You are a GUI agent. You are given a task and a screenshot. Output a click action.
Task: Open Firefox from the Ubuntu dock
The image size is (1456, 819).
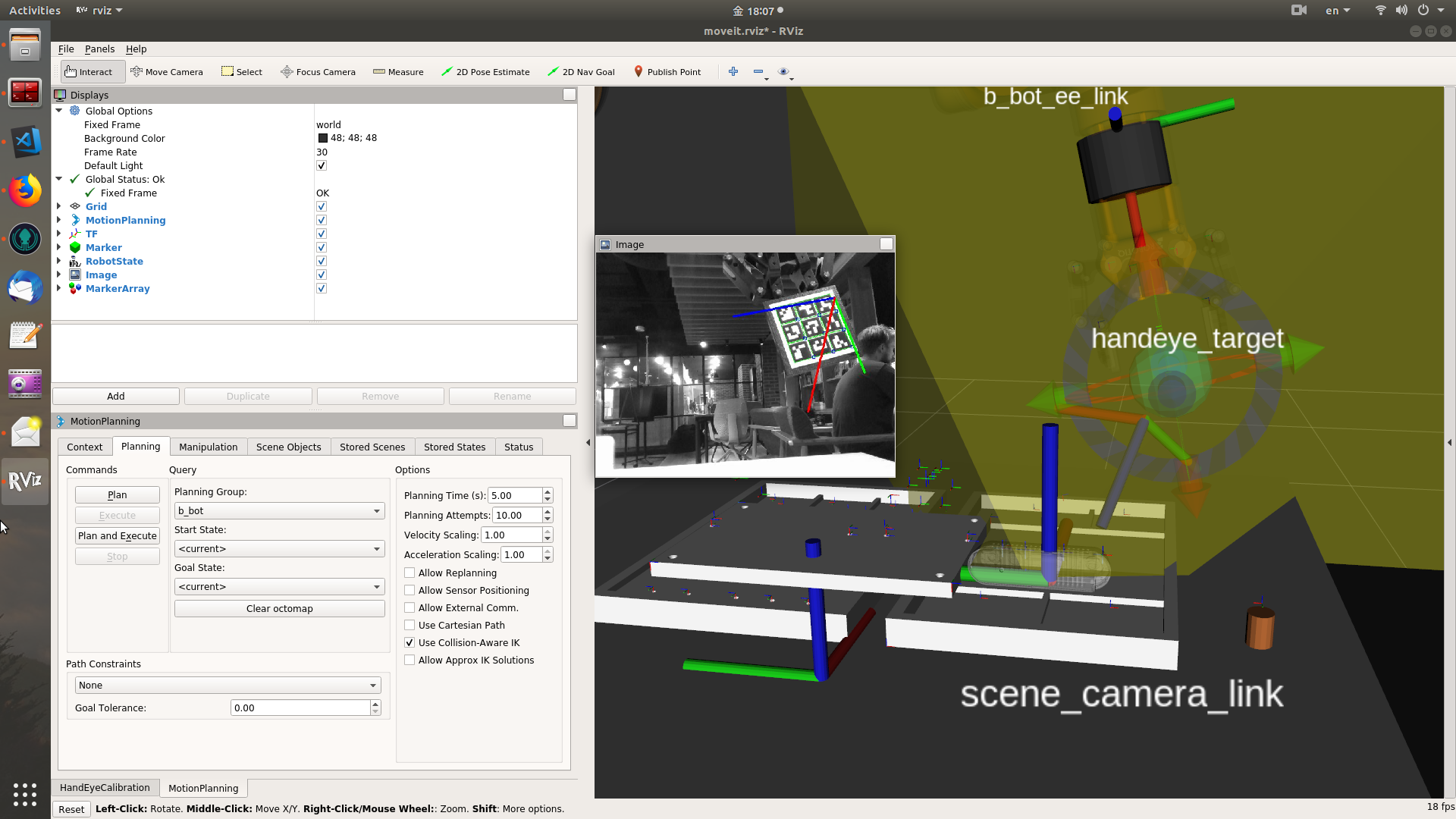(x=25, y=191)
